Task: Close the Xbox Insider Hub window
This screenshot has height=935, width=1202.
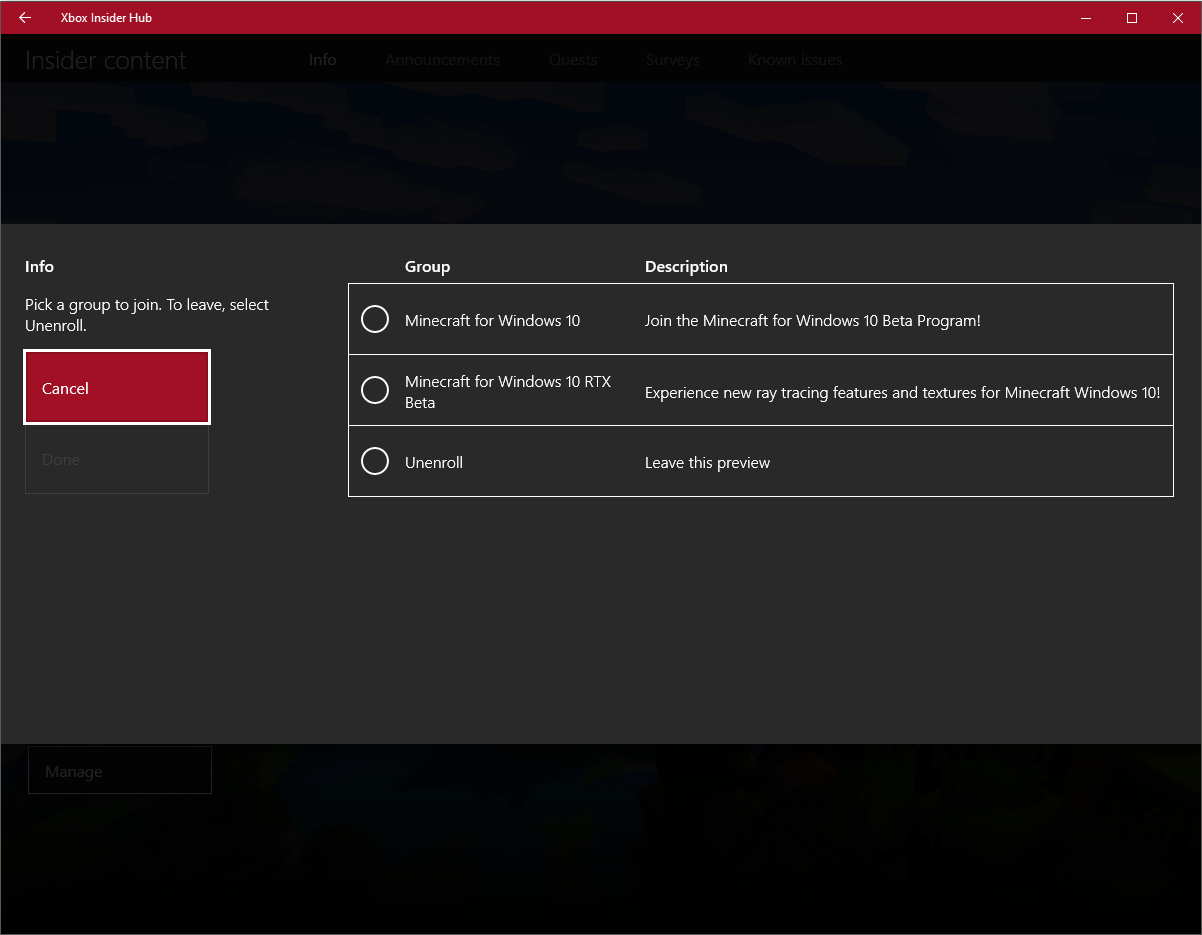Action: 1178,17
